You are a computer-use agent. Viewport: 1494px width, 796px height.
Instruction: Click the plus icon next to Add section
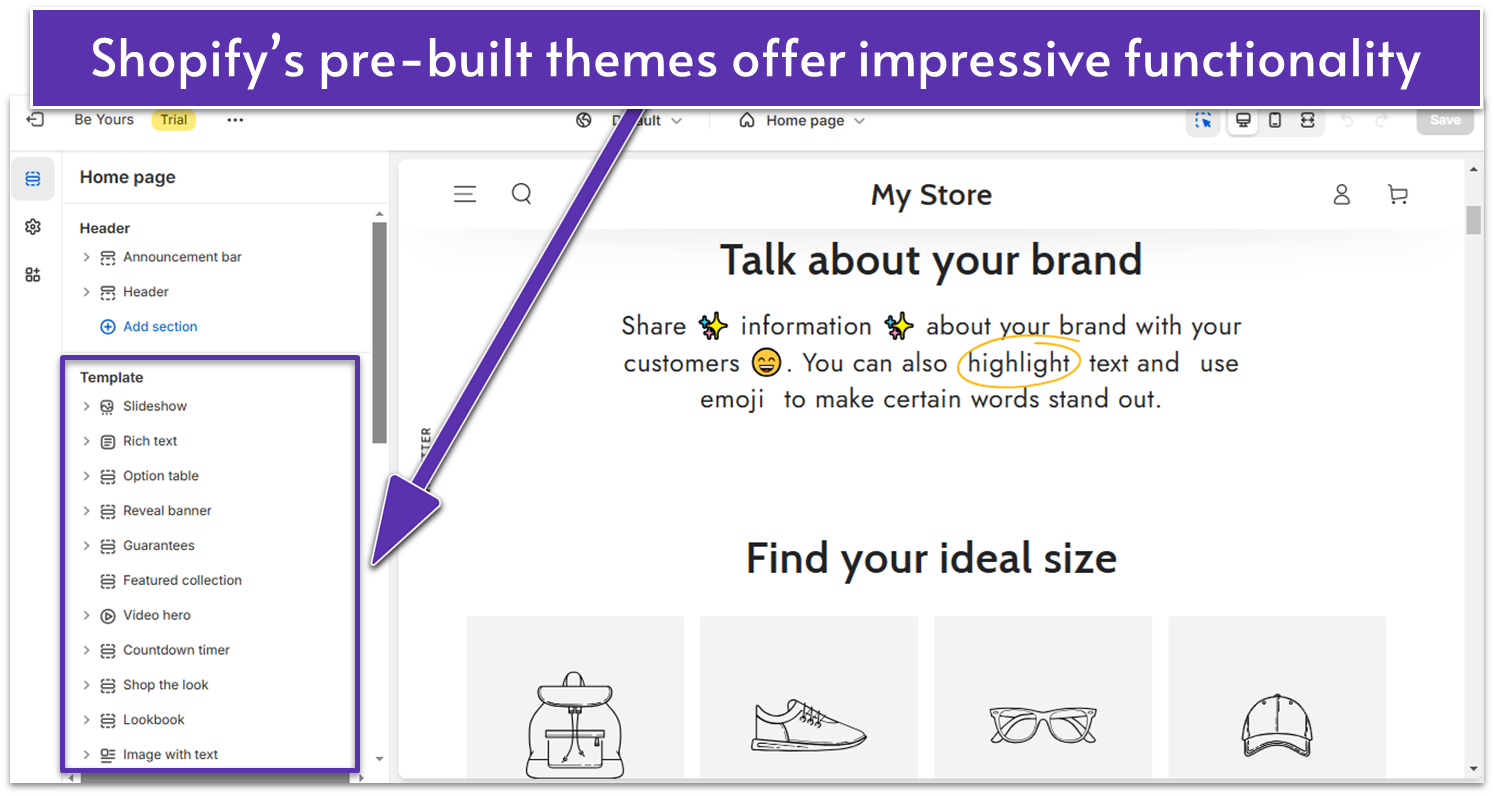click(x=108, y=327)
